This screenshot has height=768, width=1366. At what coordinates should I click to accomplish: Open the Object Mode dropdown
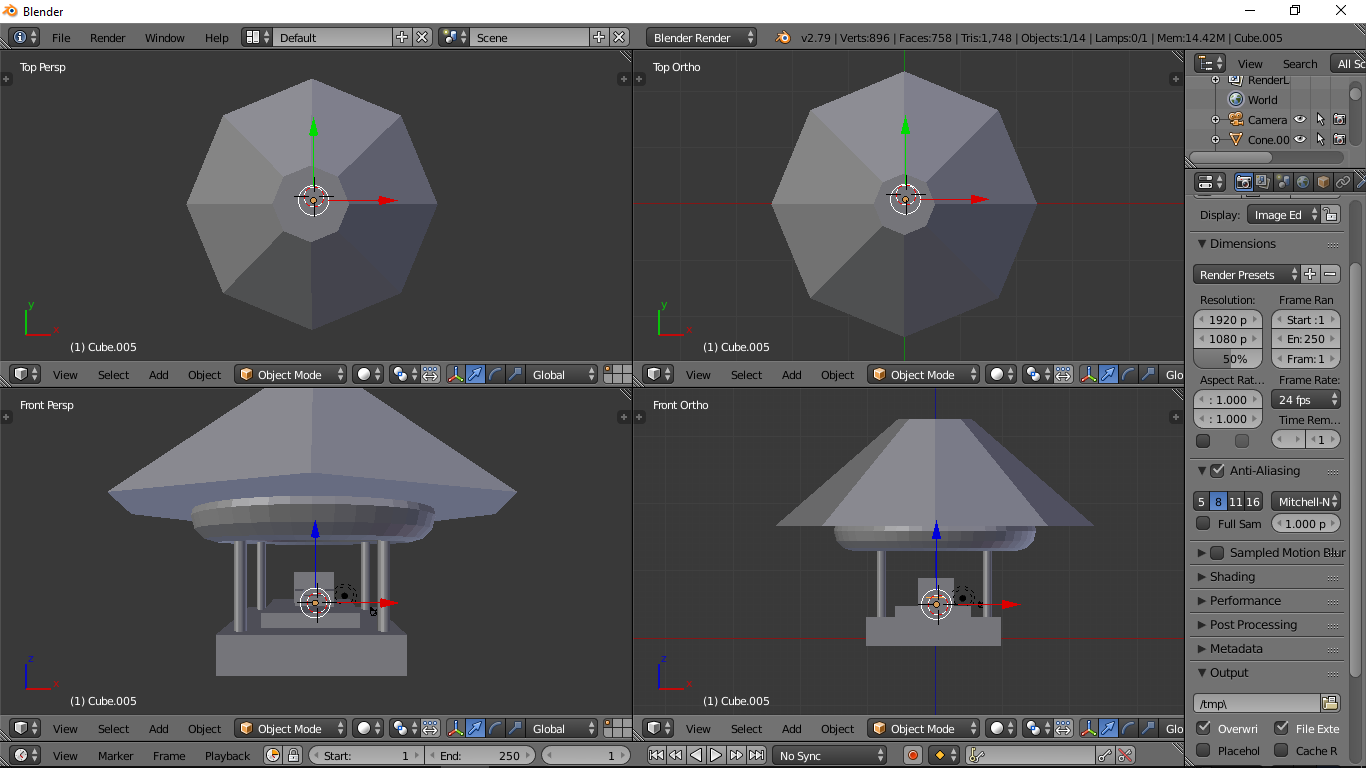point(290,374)
